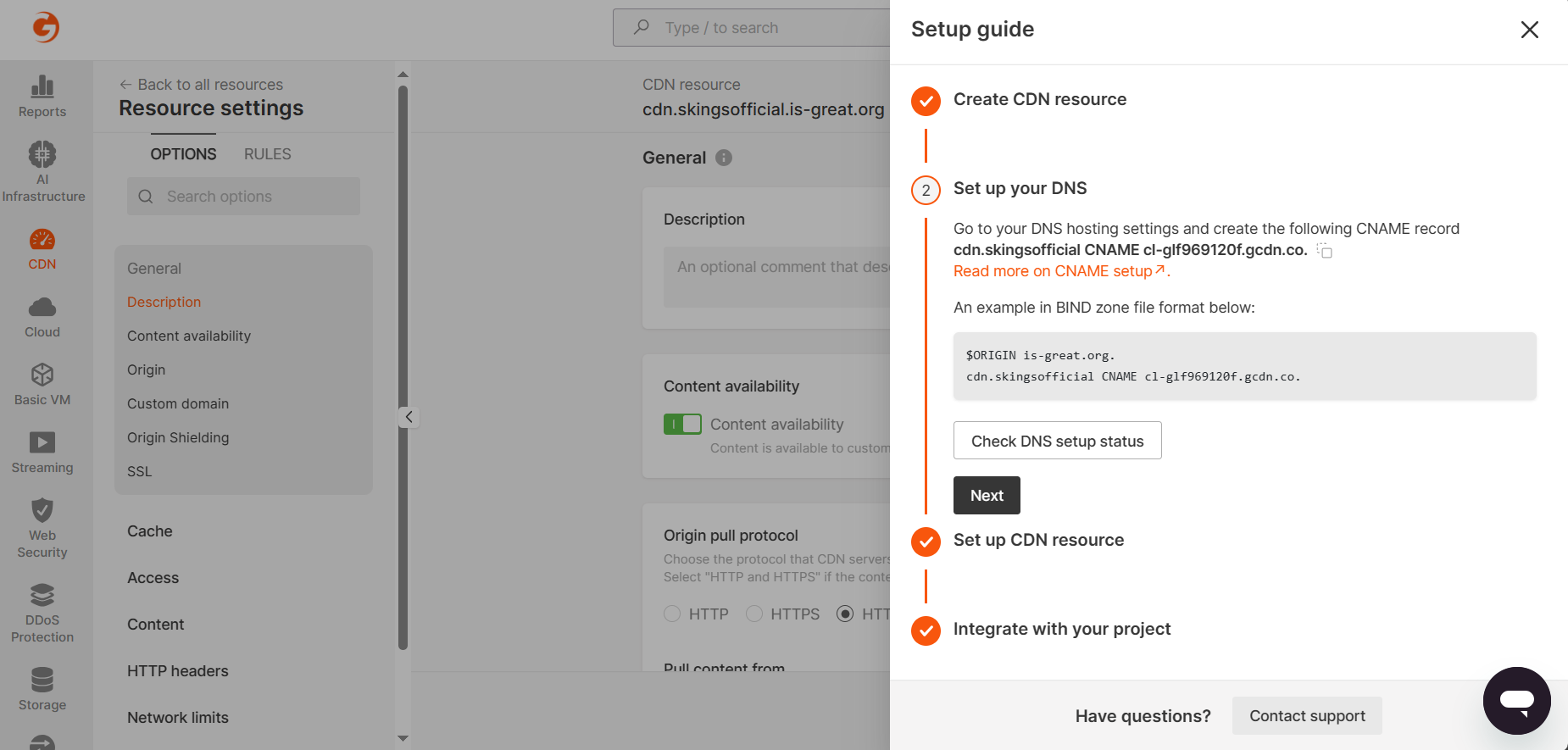Viewport: 1568px width, 750px height.
Task: Open the AI Infrastructure section
Action: [42, 171]
